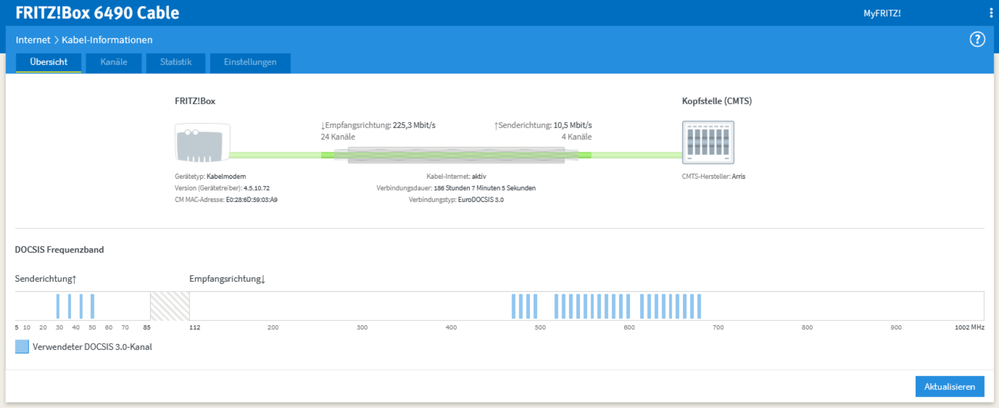Screen dimensions: 999x408
Task: Click the 1002 MHz axis label
Action: click(968, 327)
